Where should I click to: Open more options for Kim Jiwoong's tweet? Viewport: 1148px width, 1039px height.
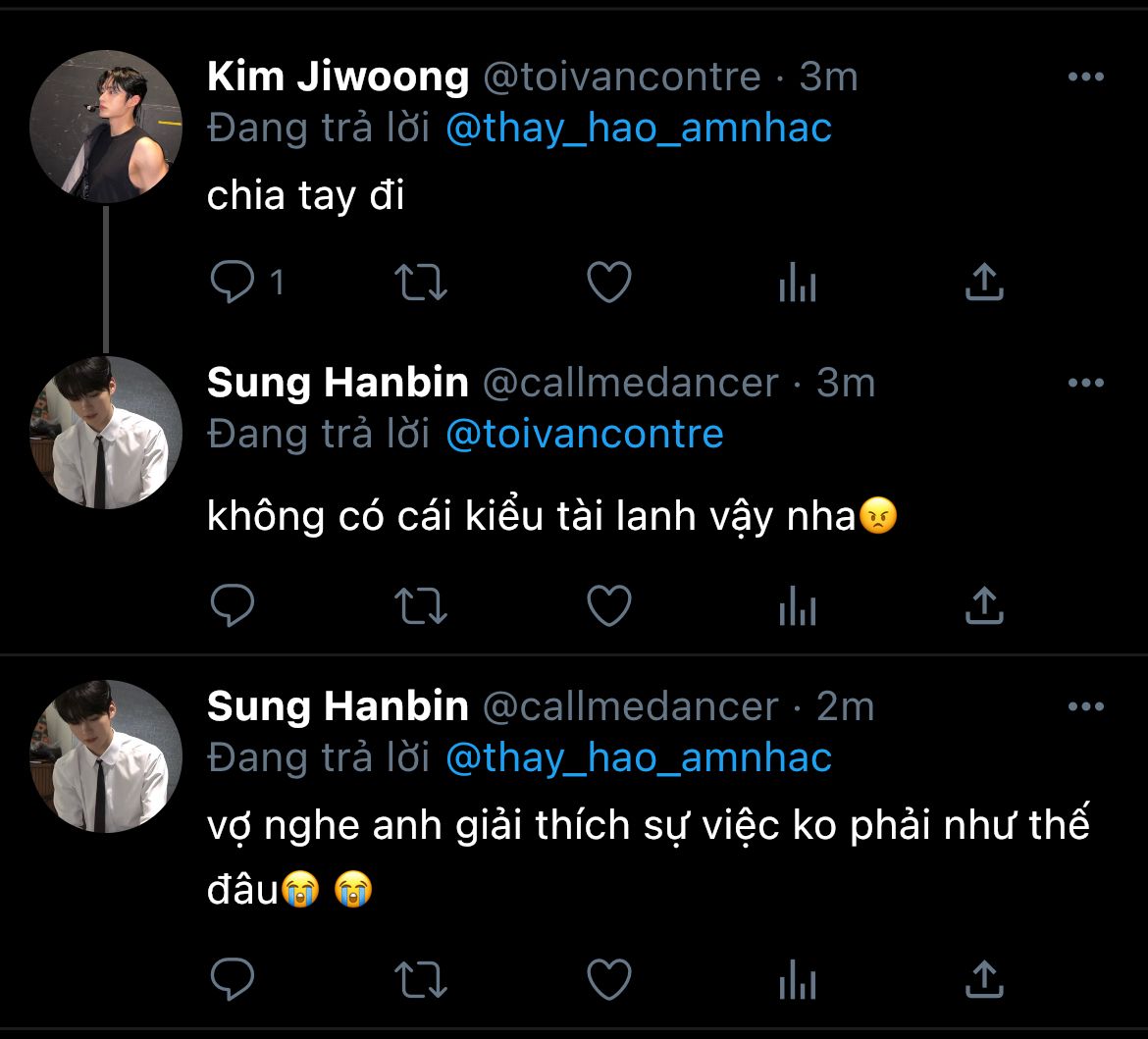point(1085,78)
